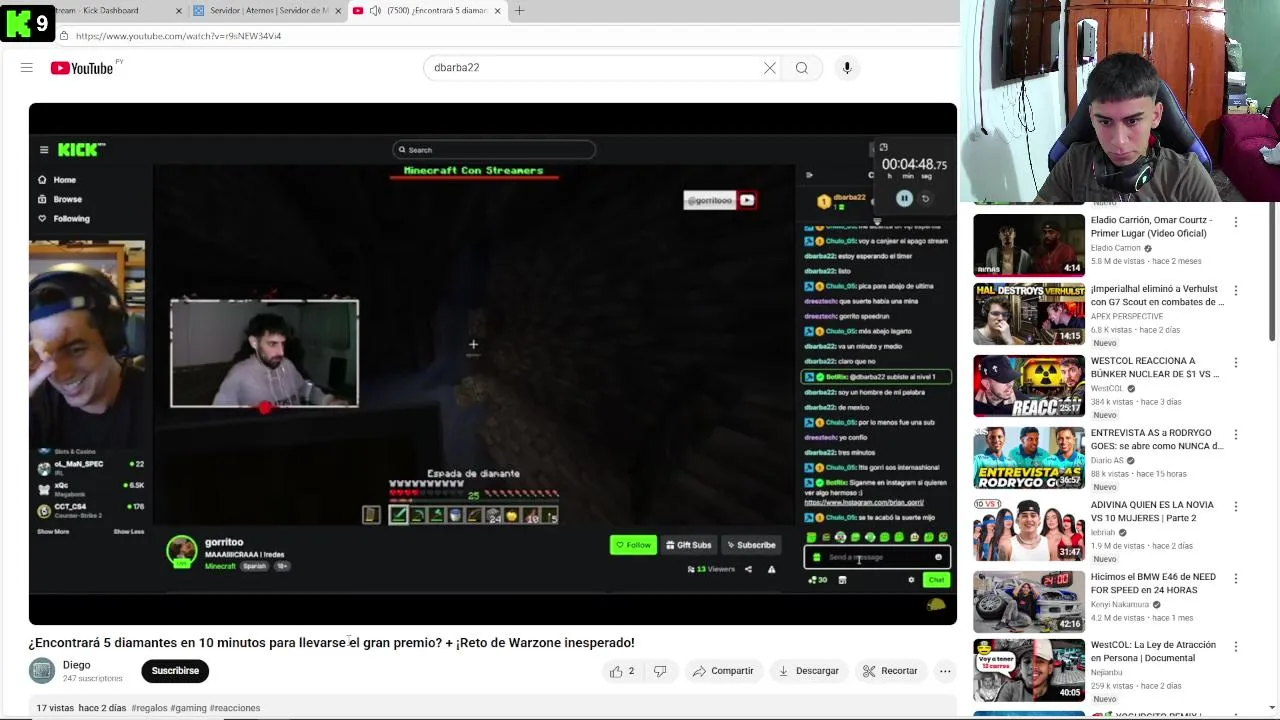The height and width of the screenshot is (720, 1280).
Task: Open options menu for RODRYGO GOES interview
Action: click(1236, 434)
